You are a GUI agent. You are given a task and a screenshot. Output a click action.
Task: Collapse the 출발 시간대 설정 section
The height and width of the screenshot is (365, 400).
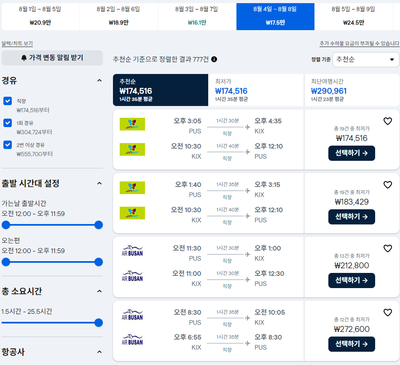tap(99, 183)
